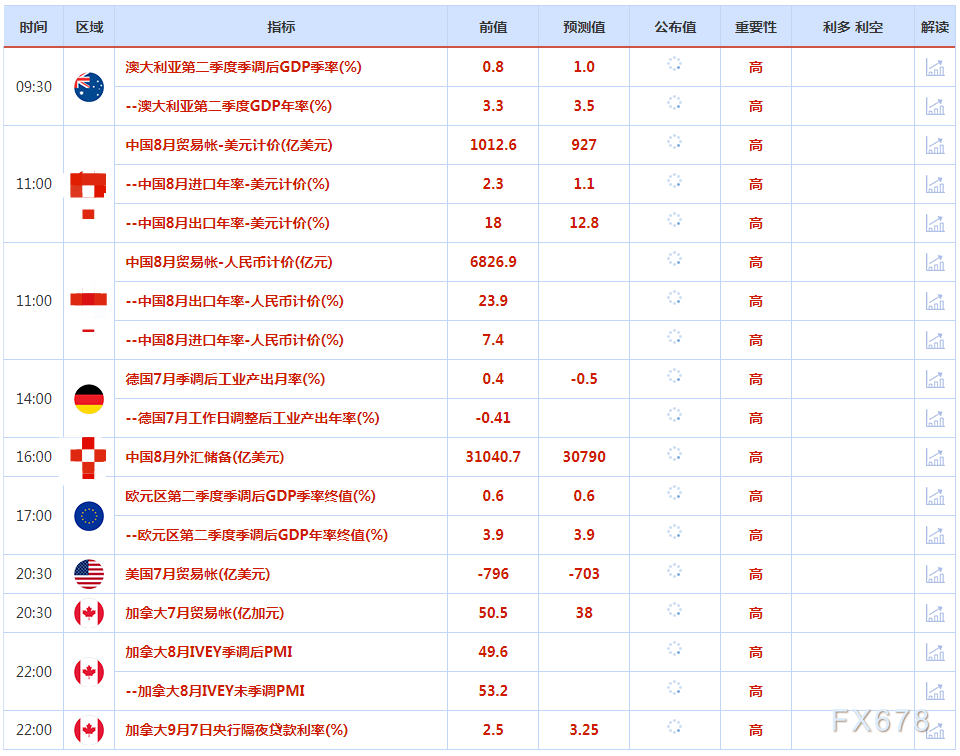Open 中国8月贸易帐-美元计价 indicator link
960x756 pixels.
[229, 145]
